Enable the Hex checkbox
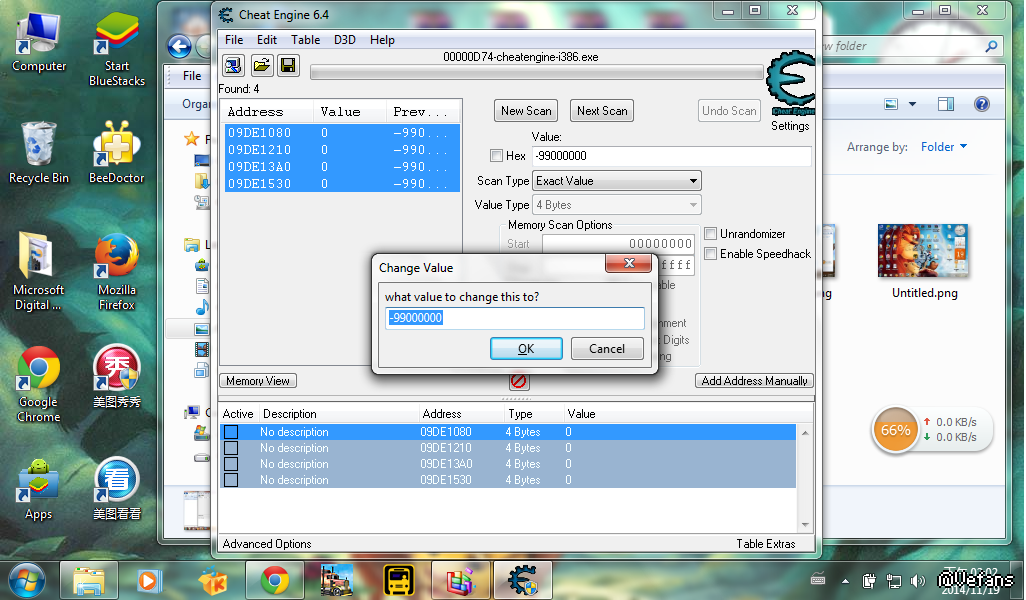1026x600 pixels. [496, 156]
